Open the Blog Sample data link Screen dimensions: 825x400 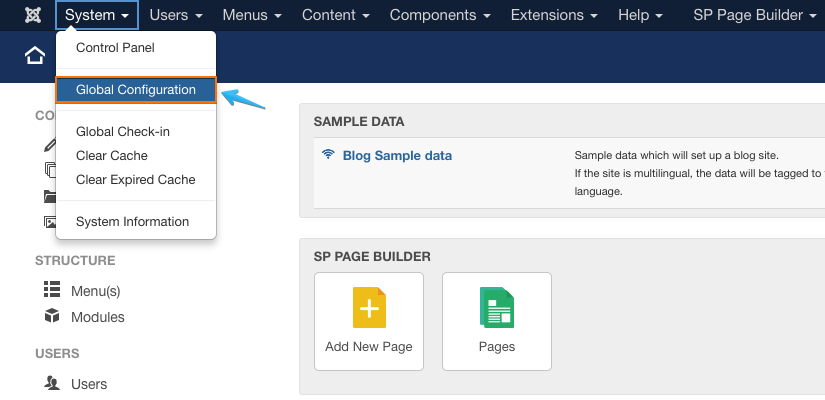coord(397,155)
